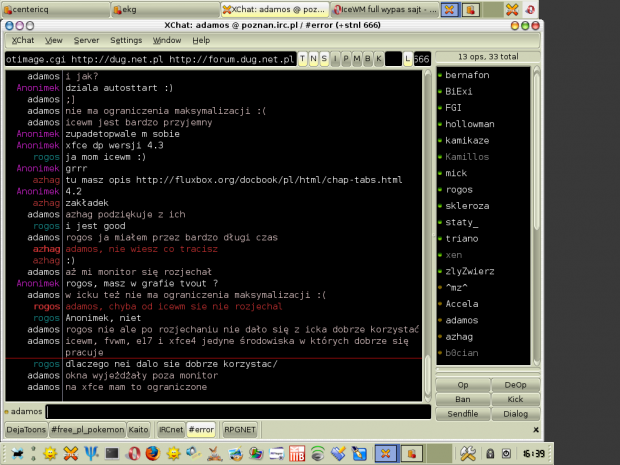
Task: Select user bernafon in the user list
Action: [x=467, y=75]
